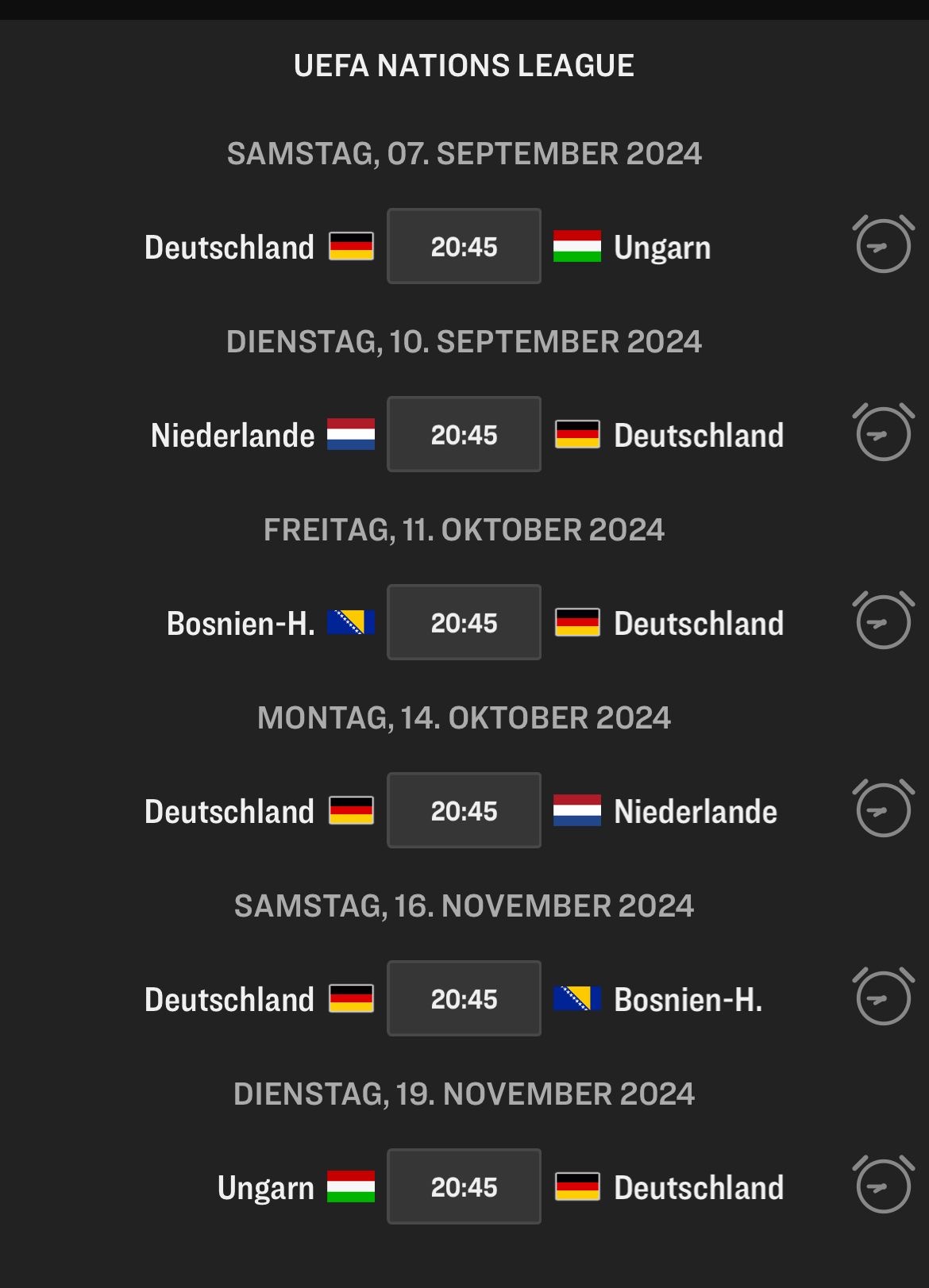Open Bosnien-H. team in 11 October fixture
The width and height of the screenshot is (929, 1288).
(241, 624)
